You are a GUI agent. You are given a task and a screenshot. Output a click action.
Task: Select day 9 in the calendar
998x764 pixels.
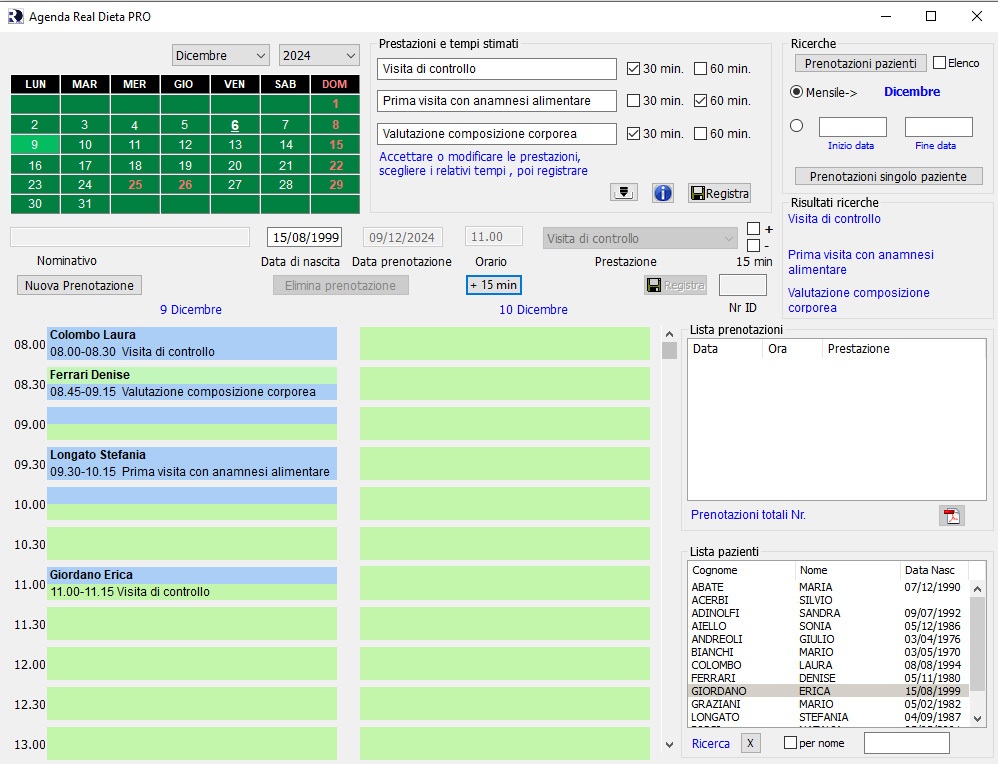(x=35, y=145)
